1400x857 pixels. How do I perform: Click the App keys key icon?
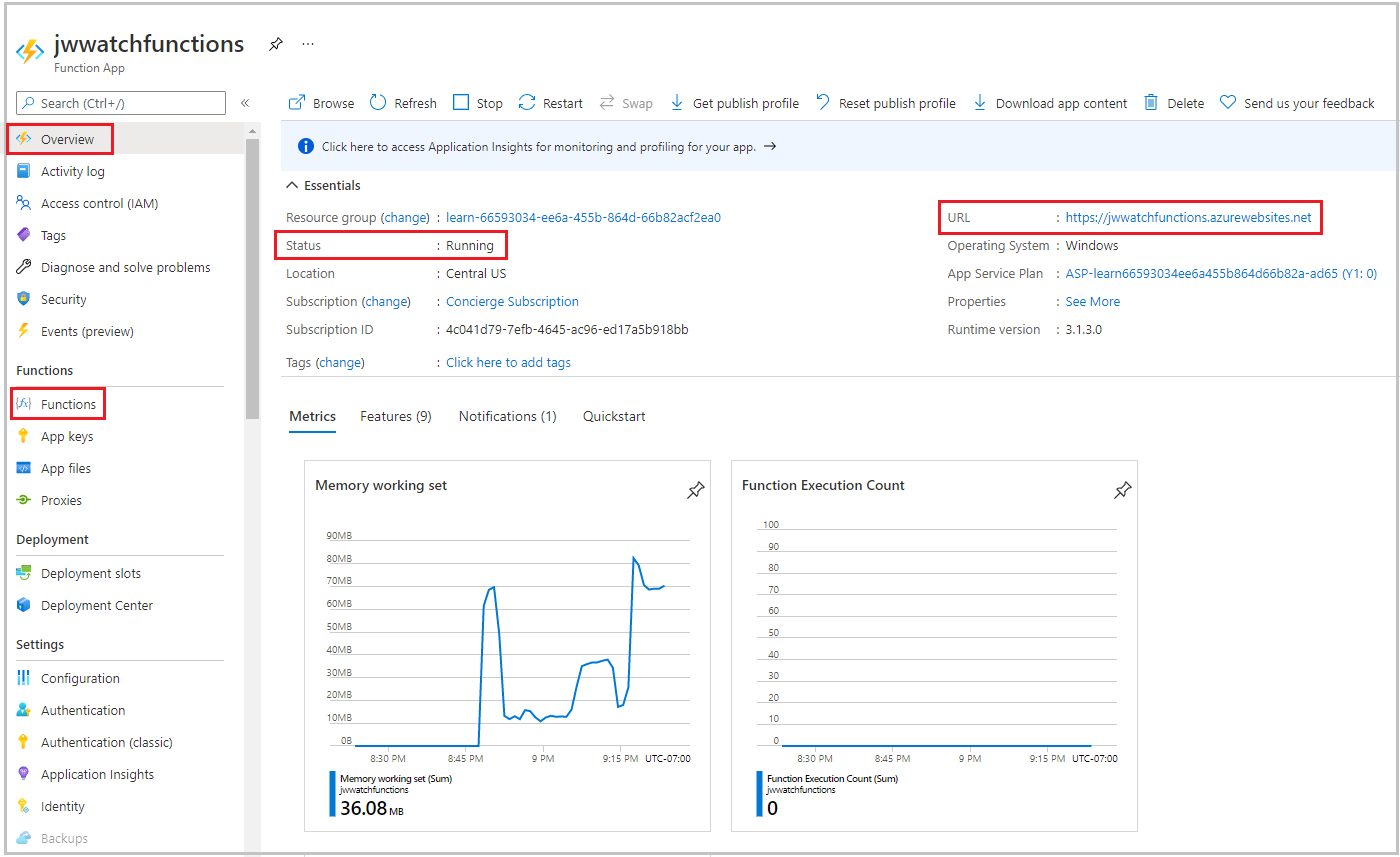click(24, 436)
